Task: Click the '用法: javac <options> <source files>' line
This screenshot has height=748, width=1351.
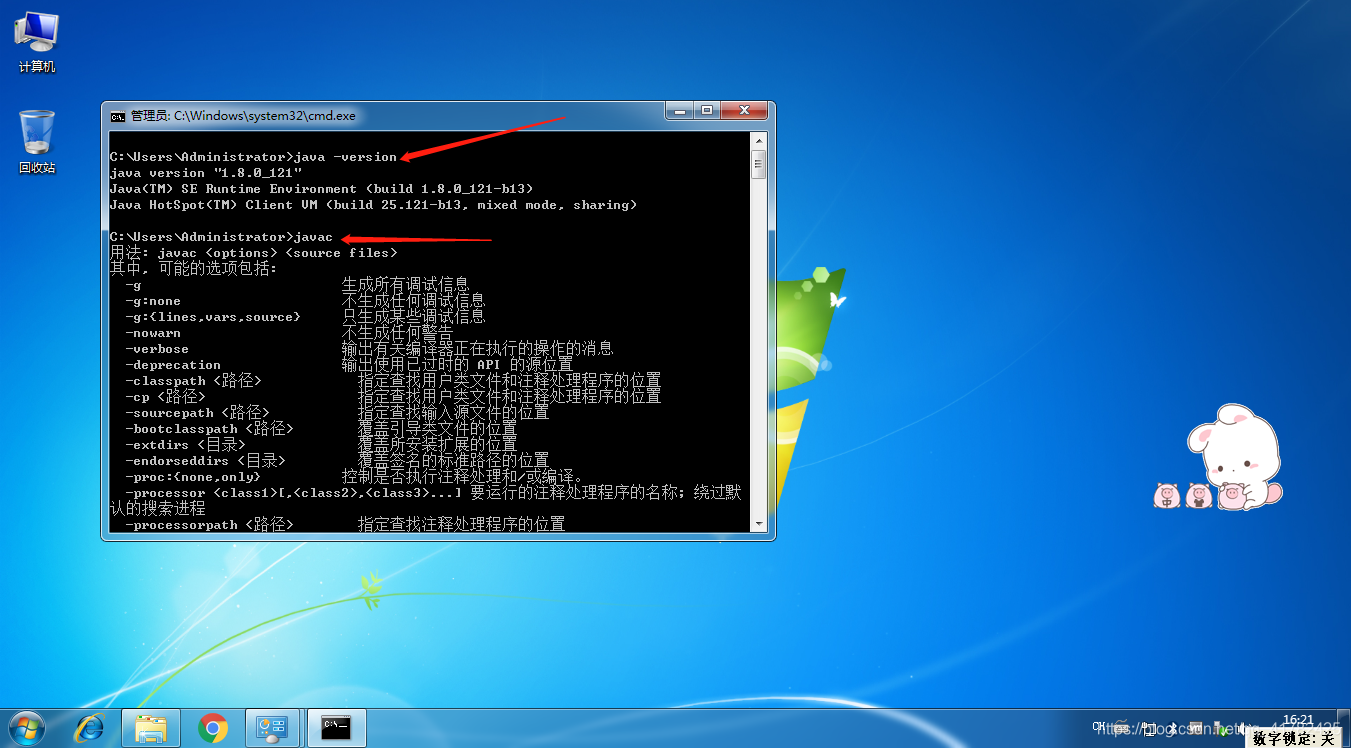Action: [x=253, y=253]
